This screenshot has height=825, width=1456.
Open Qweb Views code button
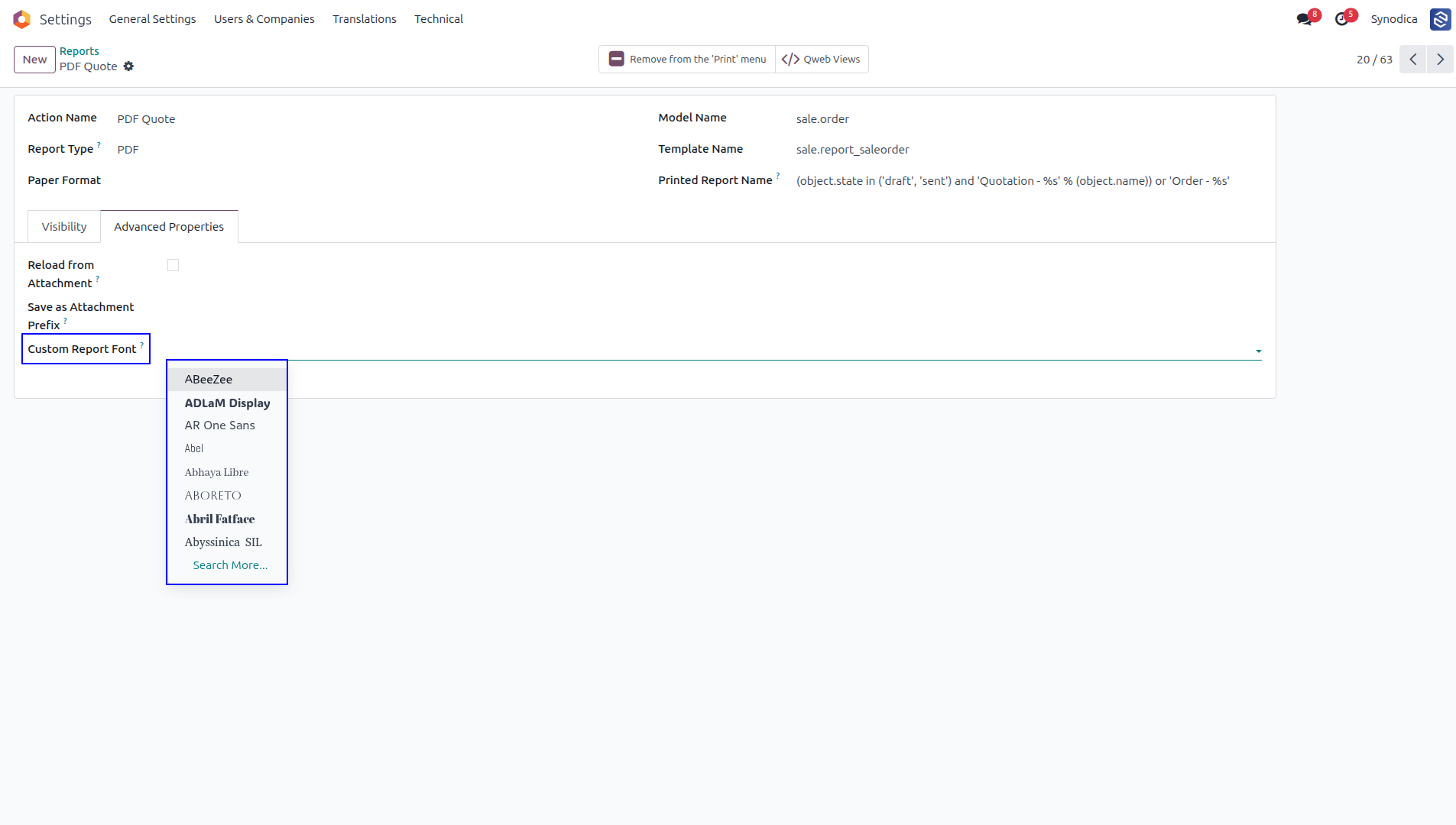[822, 60]
